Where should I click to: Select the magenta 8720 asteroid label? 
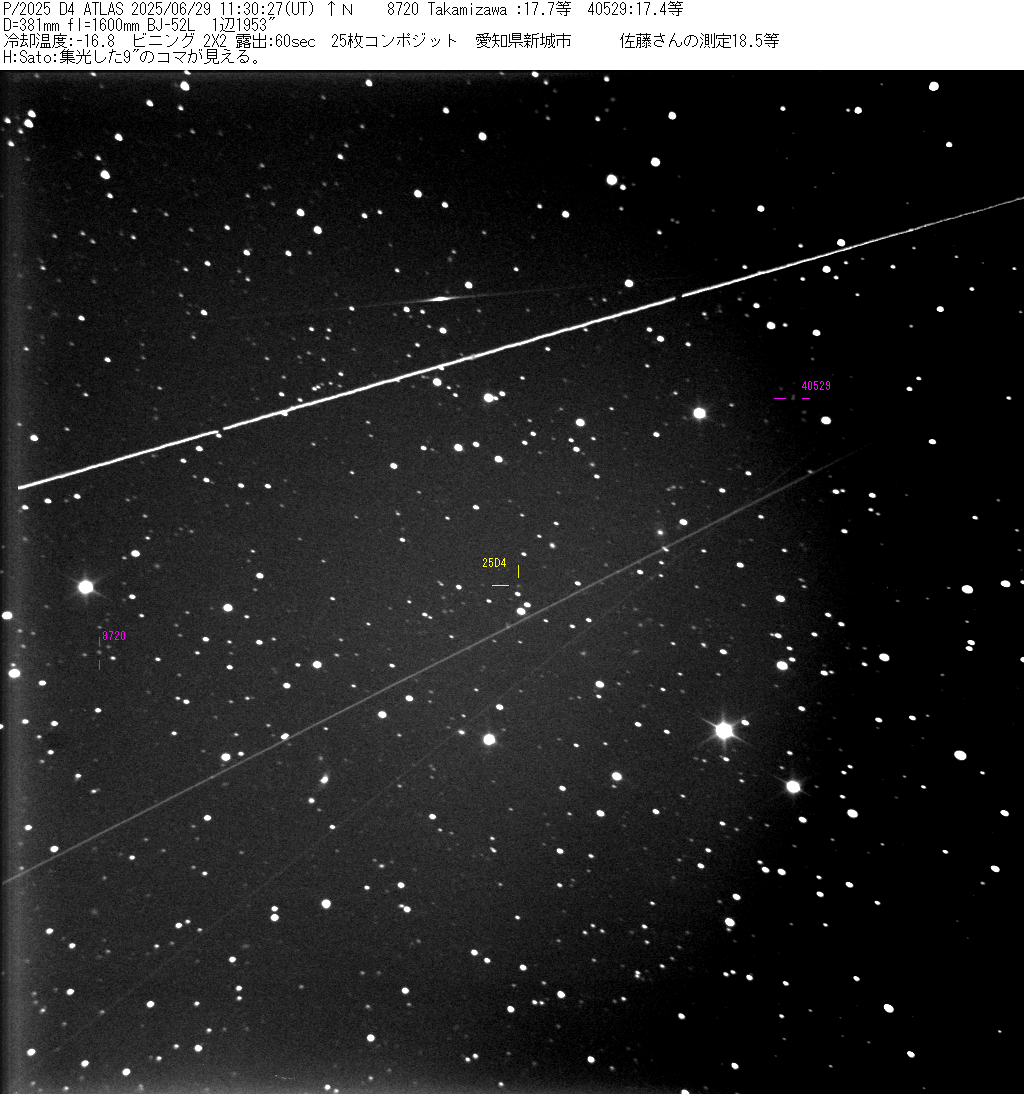click(115, 636)
